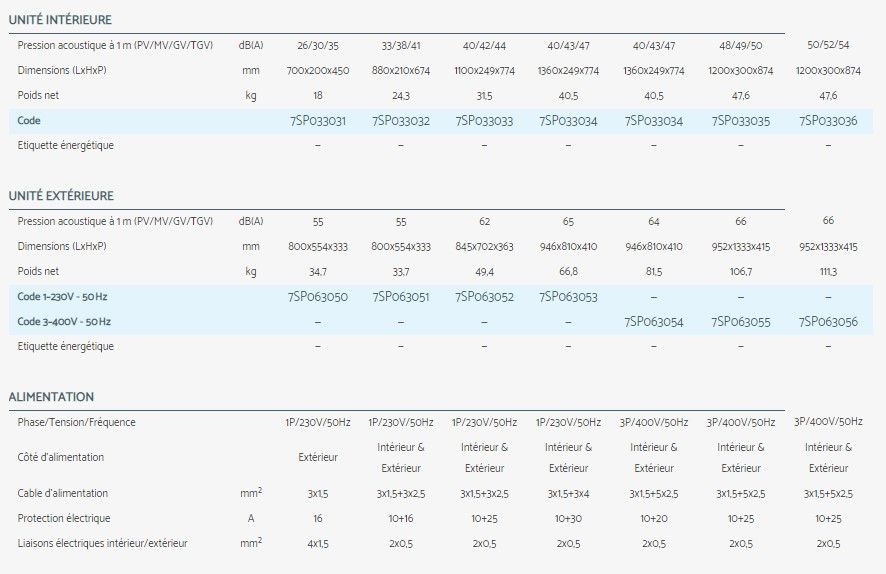
Task: Click indoor unit code 7SP033036
Action: coord(828,121)
